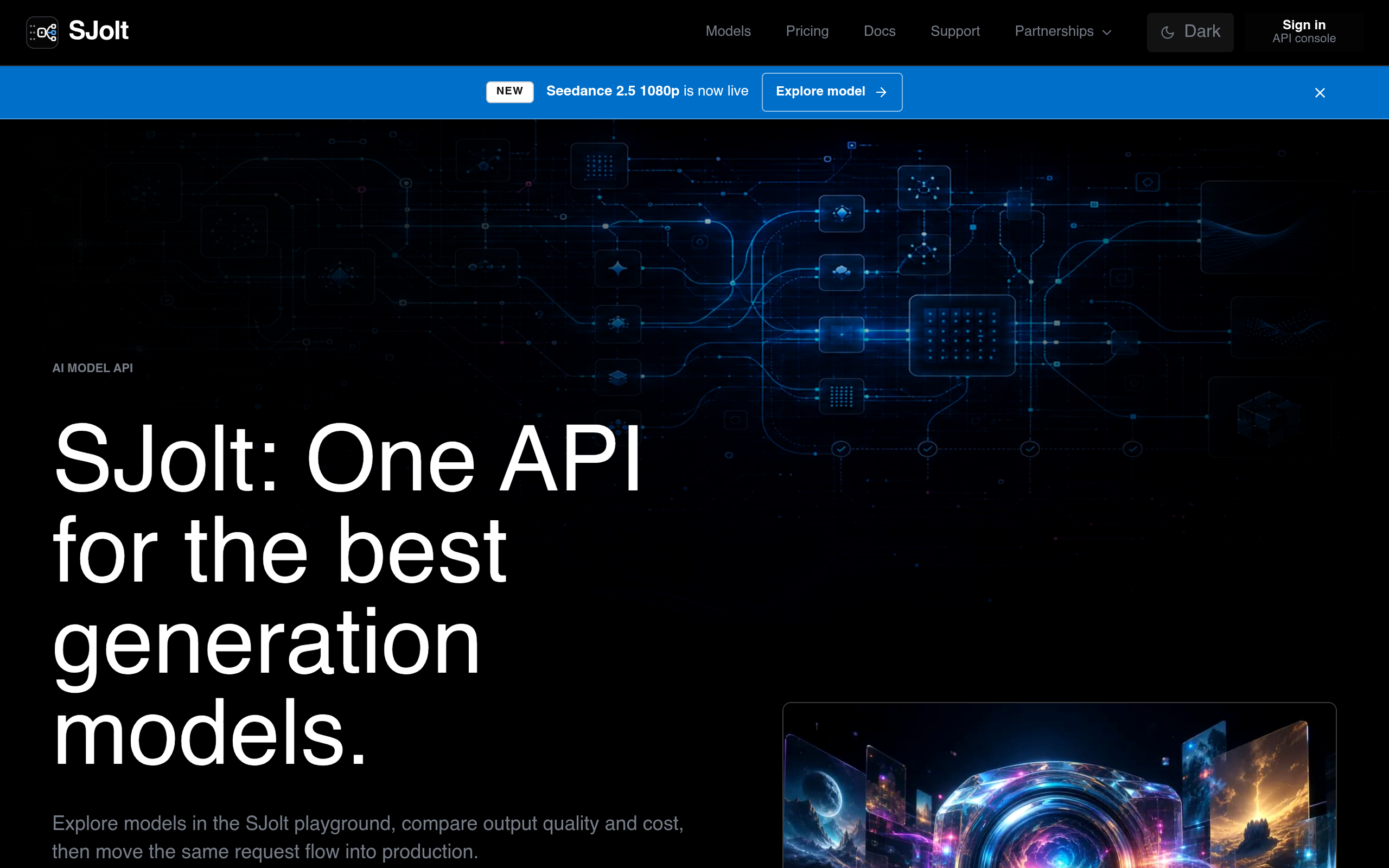Open the colorful camera lens preview image
The height and width of the screenshot is (868, 1389).
click(x=1059, y=786)
